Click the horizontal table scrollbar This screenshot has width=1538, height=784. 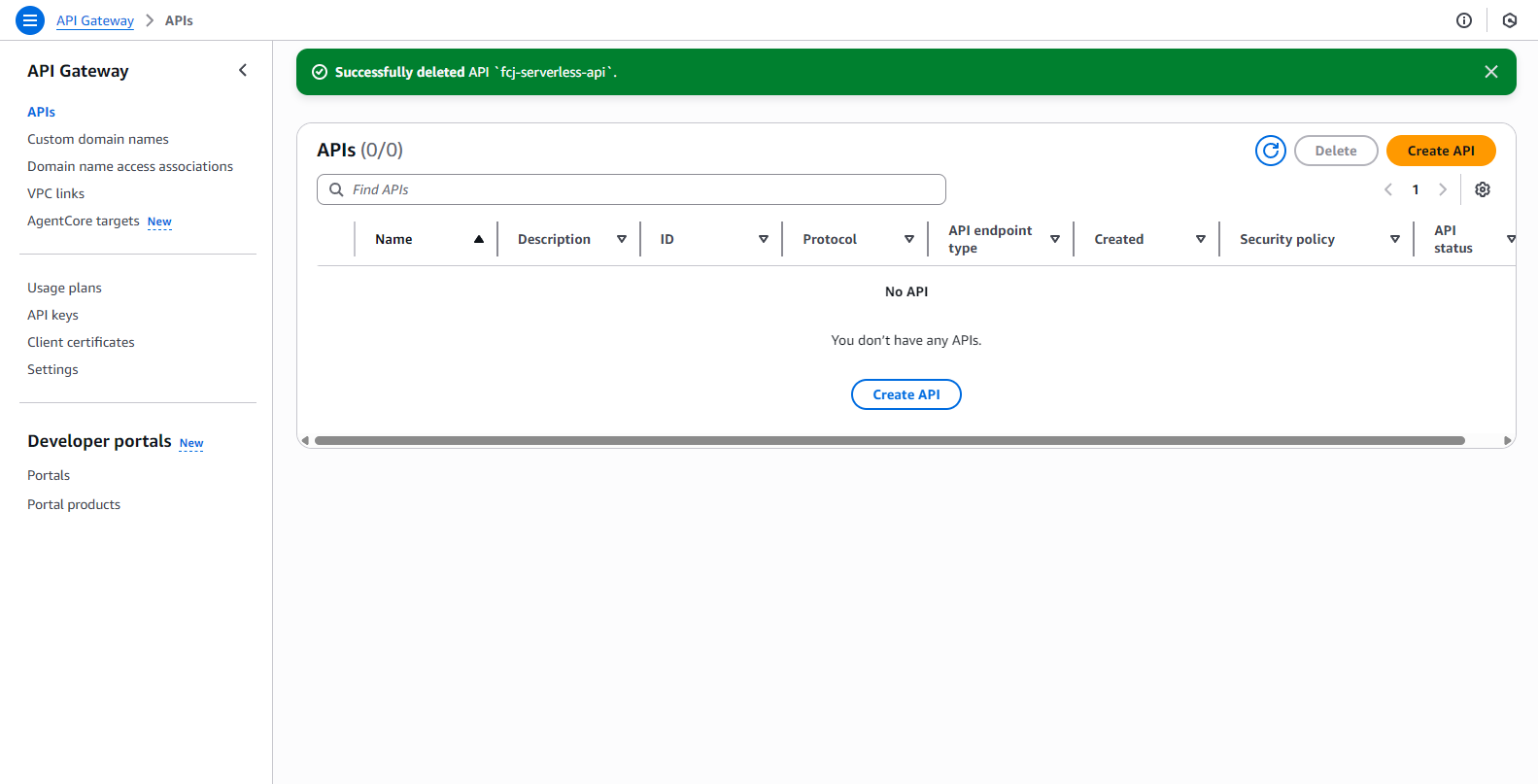click(x=890, y=440)
